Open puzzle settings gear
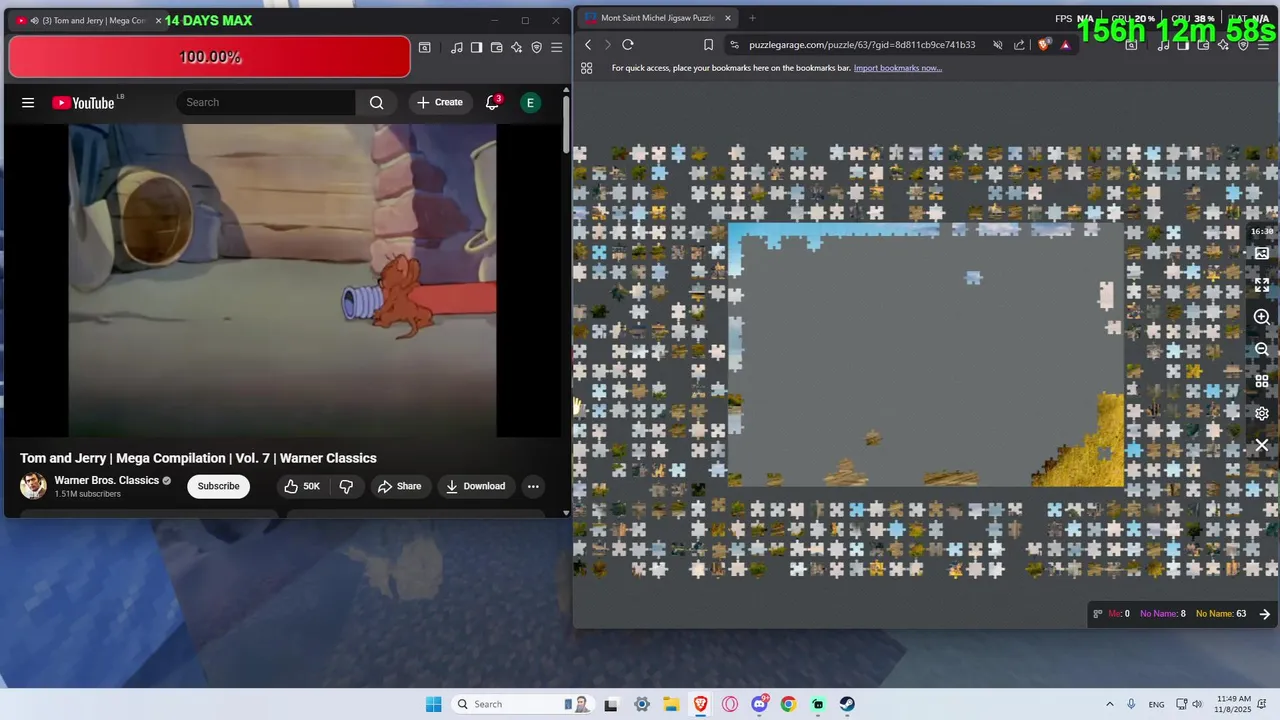Image resolution: width=1280 pixels, height=720 pixels. (1262, 413)
